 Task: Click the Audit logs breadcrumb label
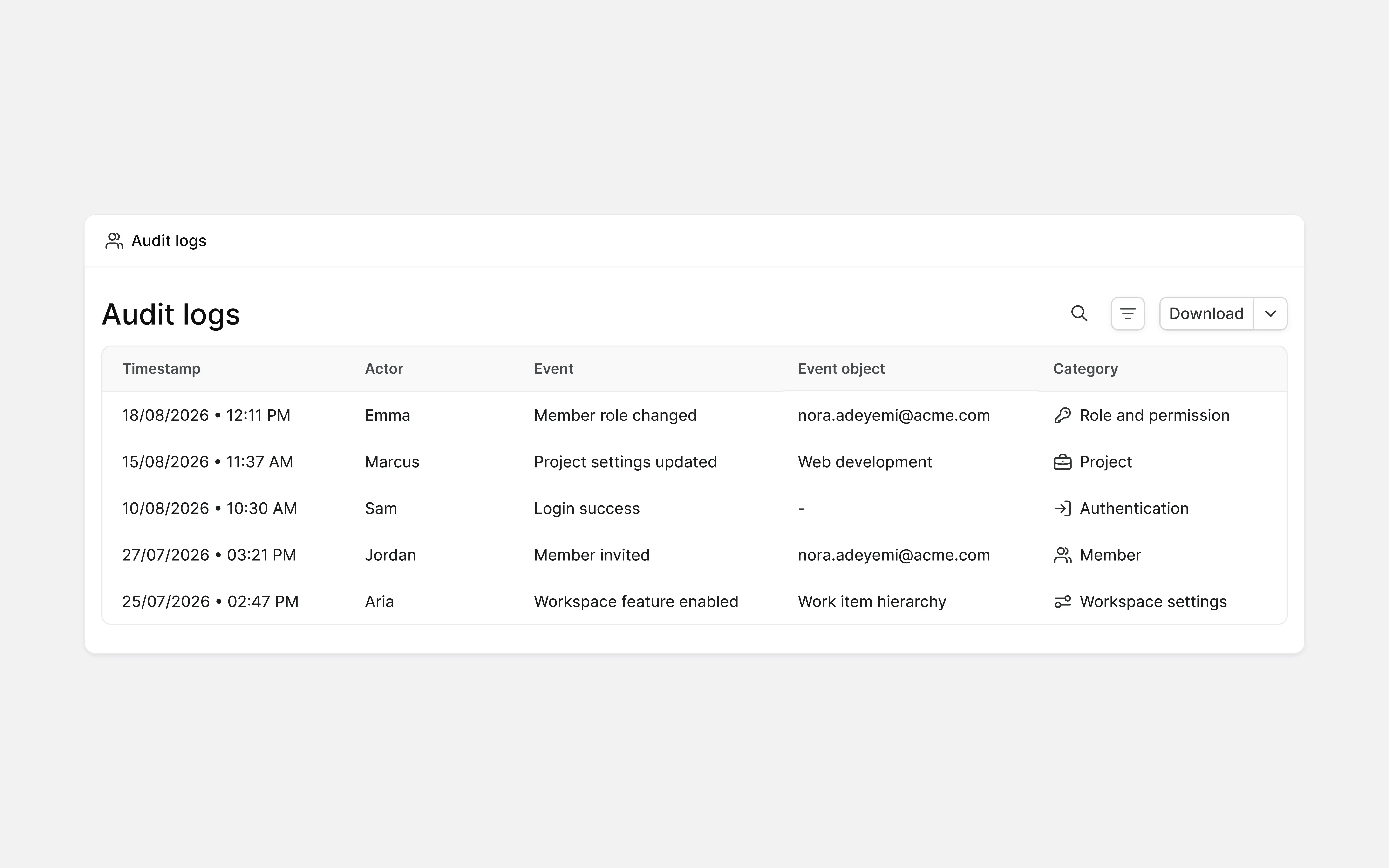tap(169, 241)
